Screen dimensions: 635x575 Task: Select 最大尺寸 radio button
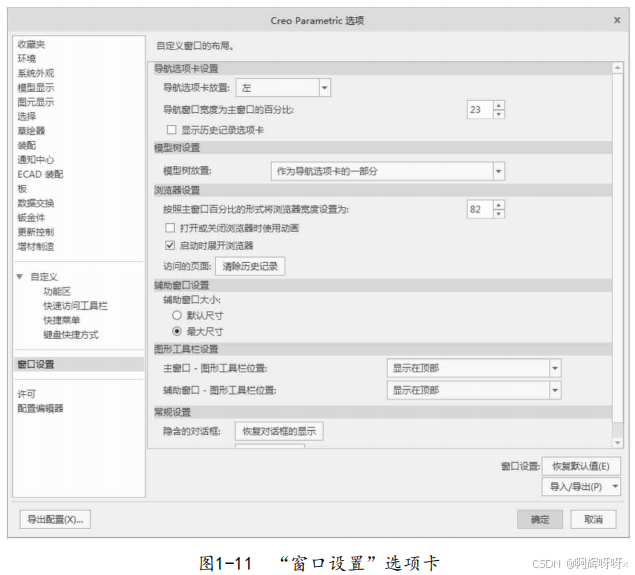(x=177, y=331)
